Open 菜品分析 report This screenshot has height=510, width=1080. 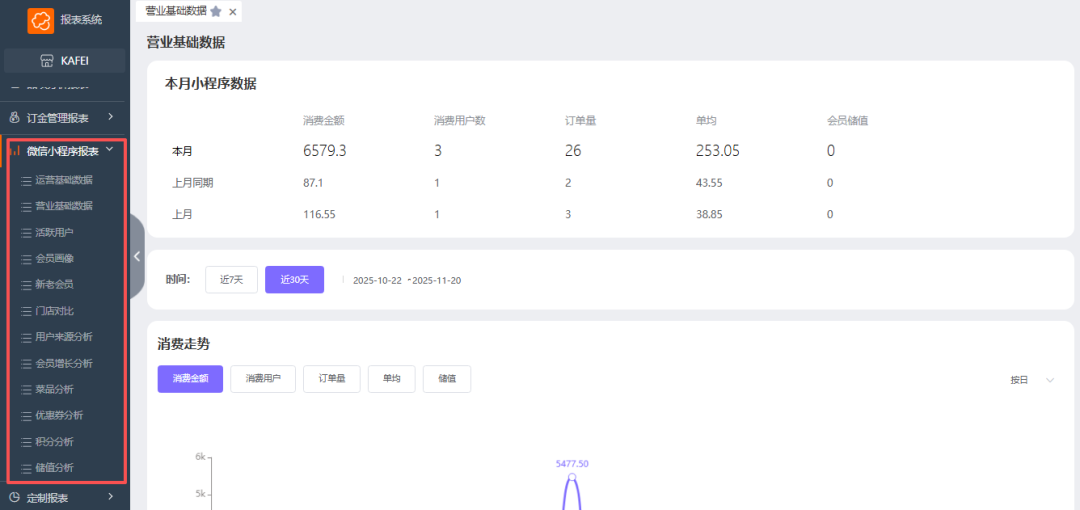(x=54, y=390)
